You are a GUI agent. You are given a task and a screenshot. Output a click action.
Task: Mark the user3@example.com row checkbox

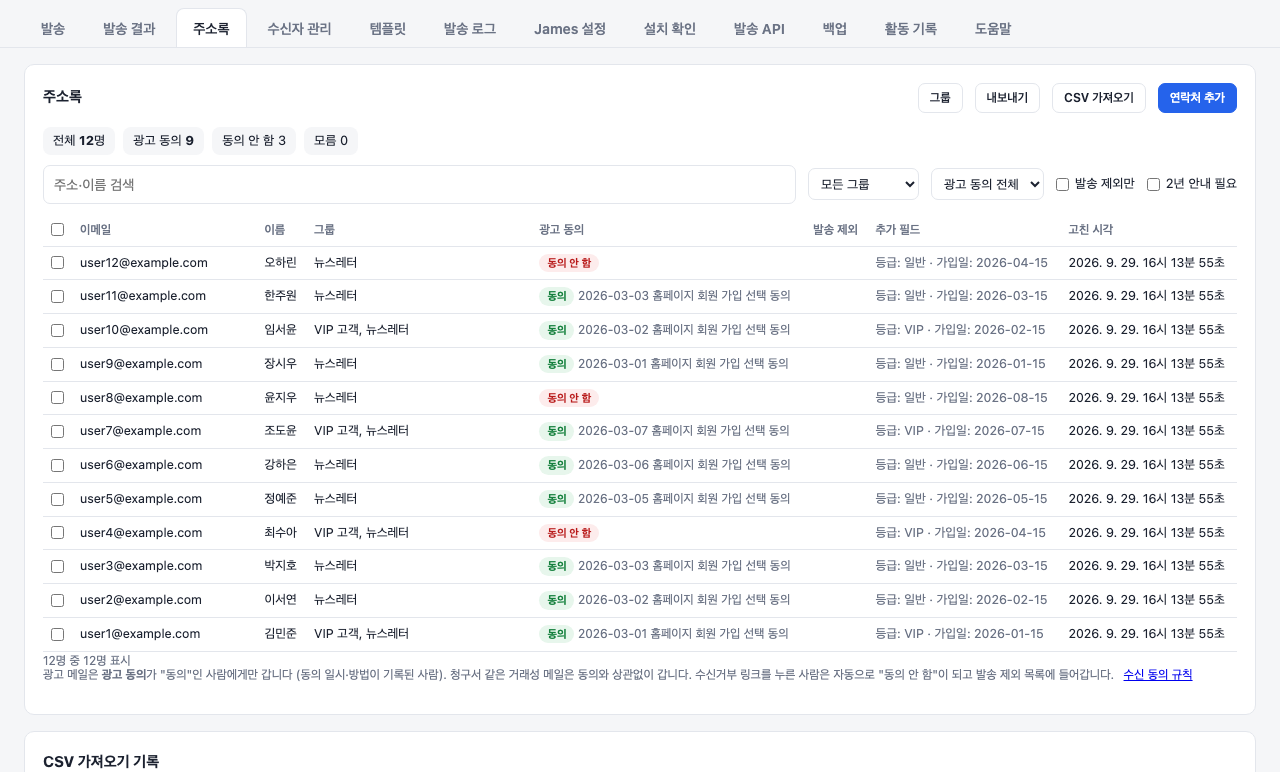click(57, 566)
